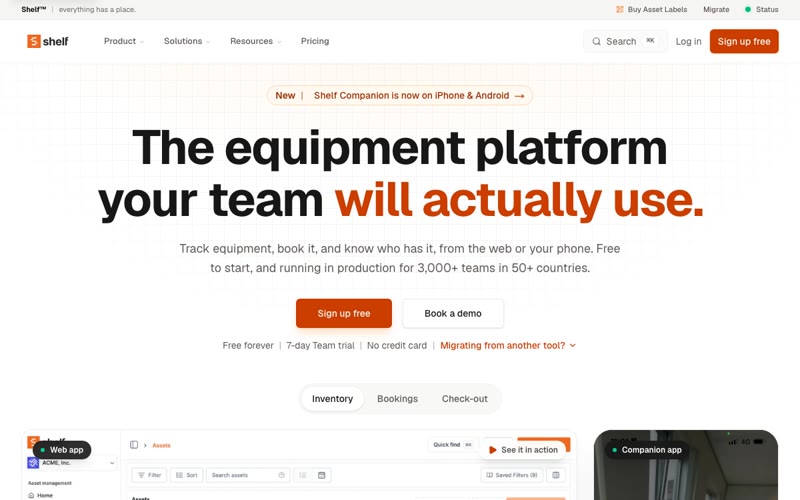Click the sidebar toggle icon beside Assets breadcrumb
The width and height of the screenshot is (800, 500).
point(134,445)
